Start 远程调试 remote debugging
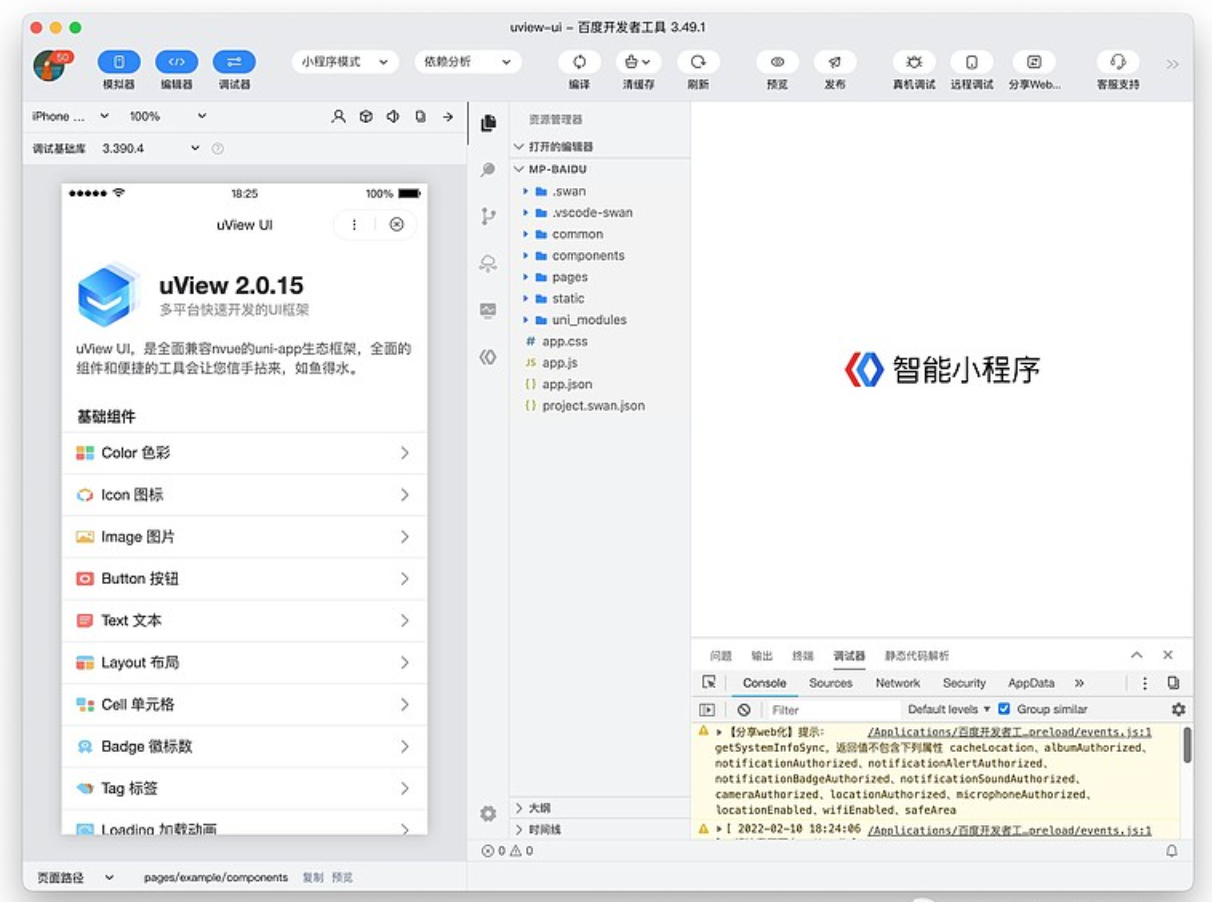The height and width of the screenshot is (902, 1212). [972, 62]
